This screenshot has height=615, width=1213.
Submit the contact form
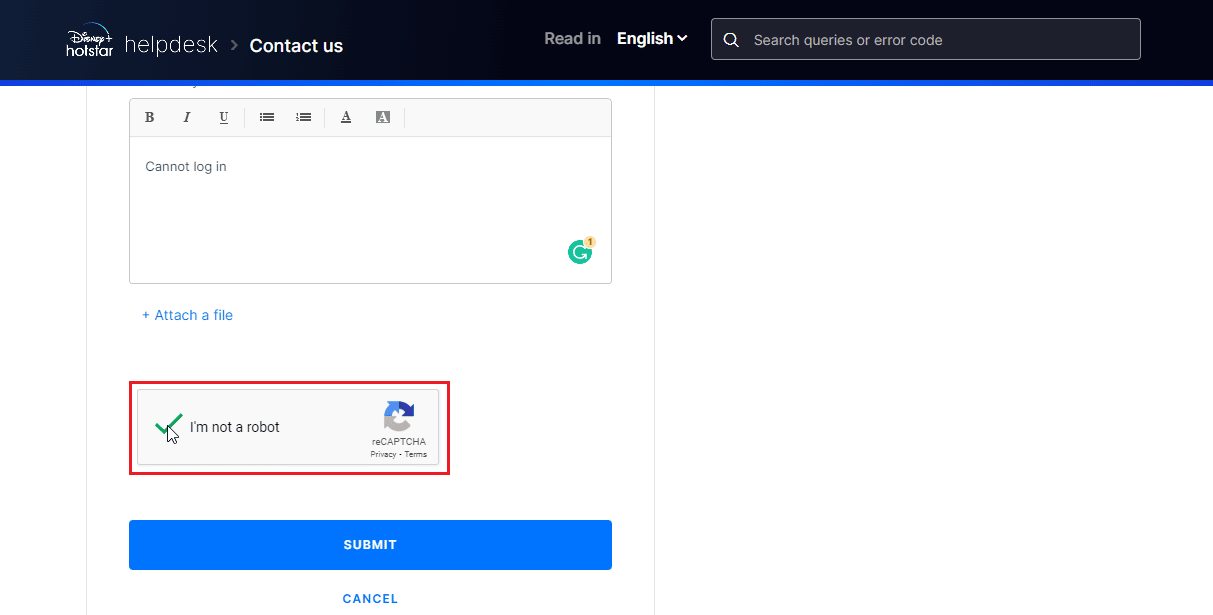tap(370, 545)
